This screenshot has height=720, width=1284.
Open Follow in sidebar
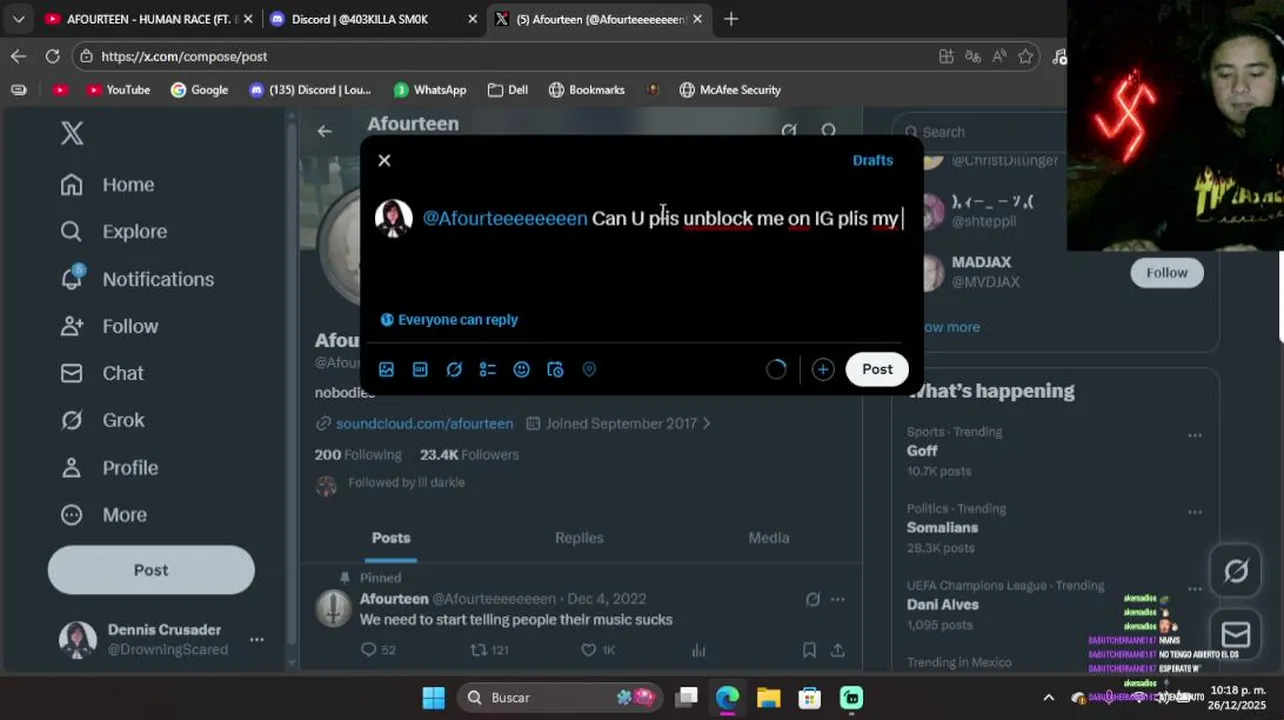click(x=110, y=326)
